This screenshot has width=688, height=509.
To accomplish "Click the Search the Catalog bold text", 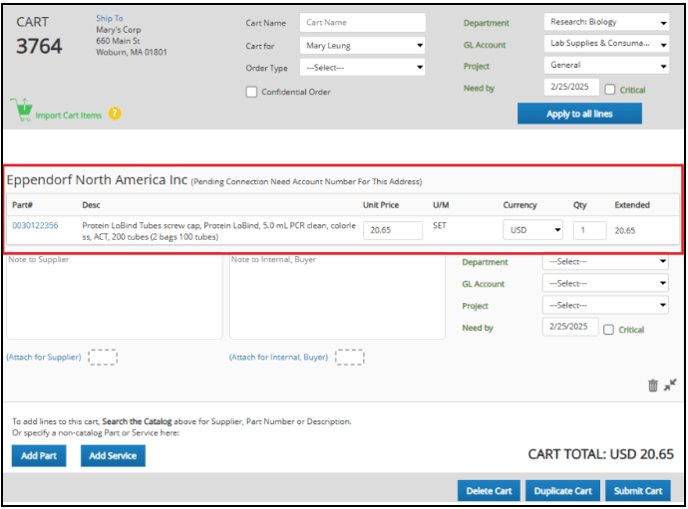I will pos(137,422).
